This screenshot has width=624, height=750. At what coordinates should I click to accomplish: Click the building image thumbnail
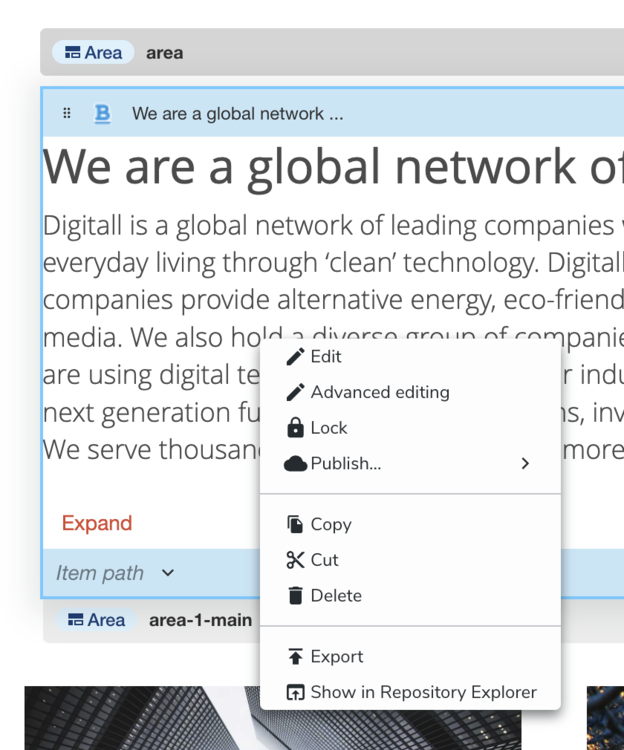pyautogui.click(x=140, y=718)
